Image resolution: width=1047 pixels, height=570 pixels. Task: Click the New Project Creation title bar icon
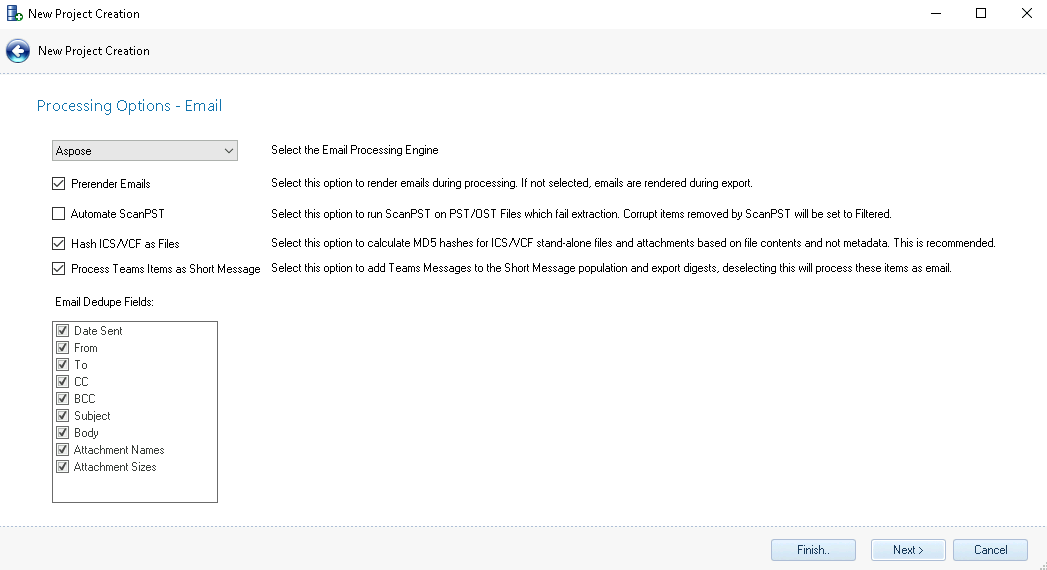[x=14, y=14]
